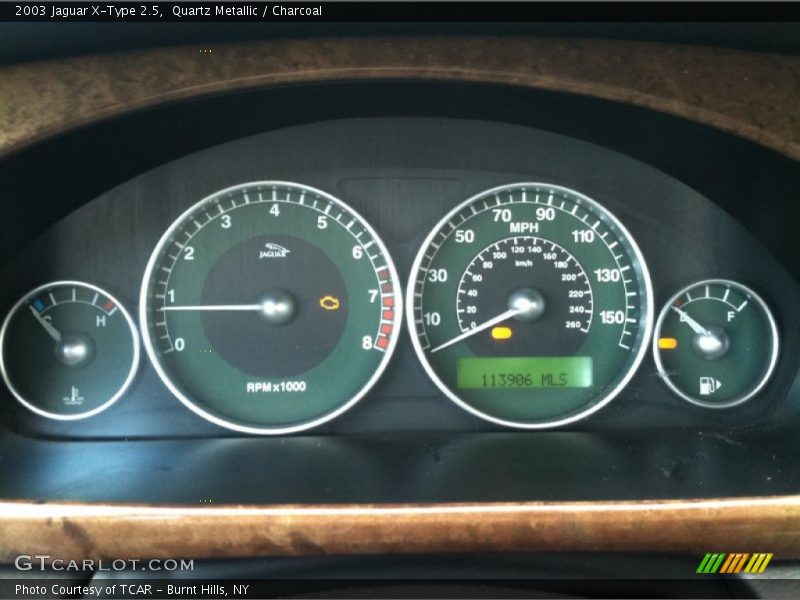
Task: Click the "MPH" label on speedometer
Action: (524, 228)
